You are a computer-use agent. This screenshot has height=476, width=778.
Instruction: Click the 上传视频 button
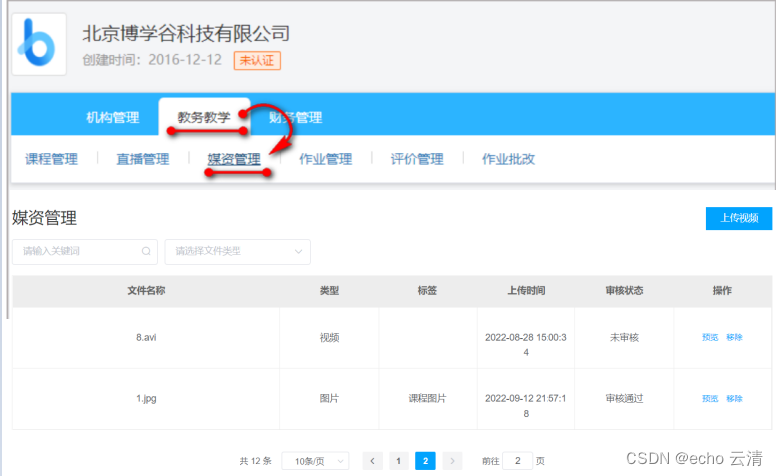pos(739,218)
